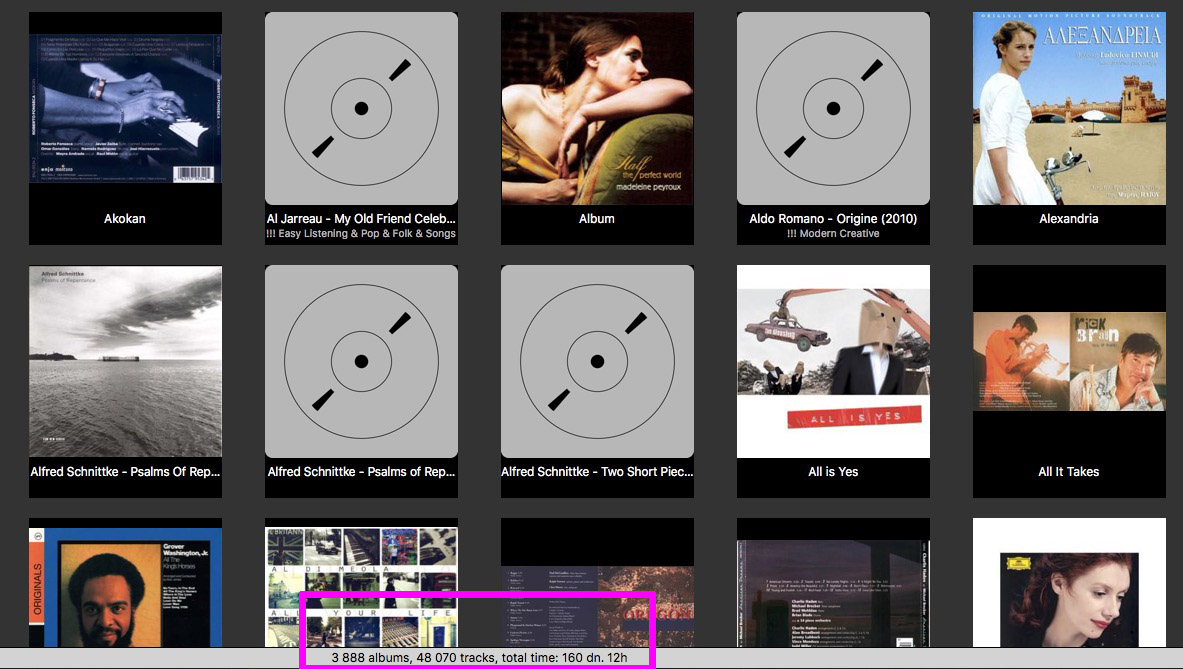Open the All is Yes album cover
Image resolution: width=1183 pixels, height=669 pixels.
[833, 361]
